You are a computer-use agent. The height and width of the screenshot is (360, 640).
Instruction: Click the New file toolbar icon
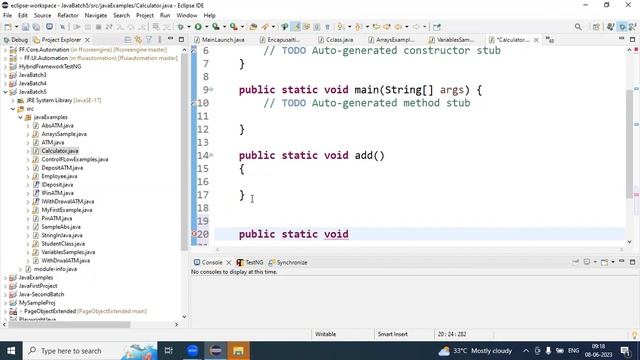pos(8,27)
